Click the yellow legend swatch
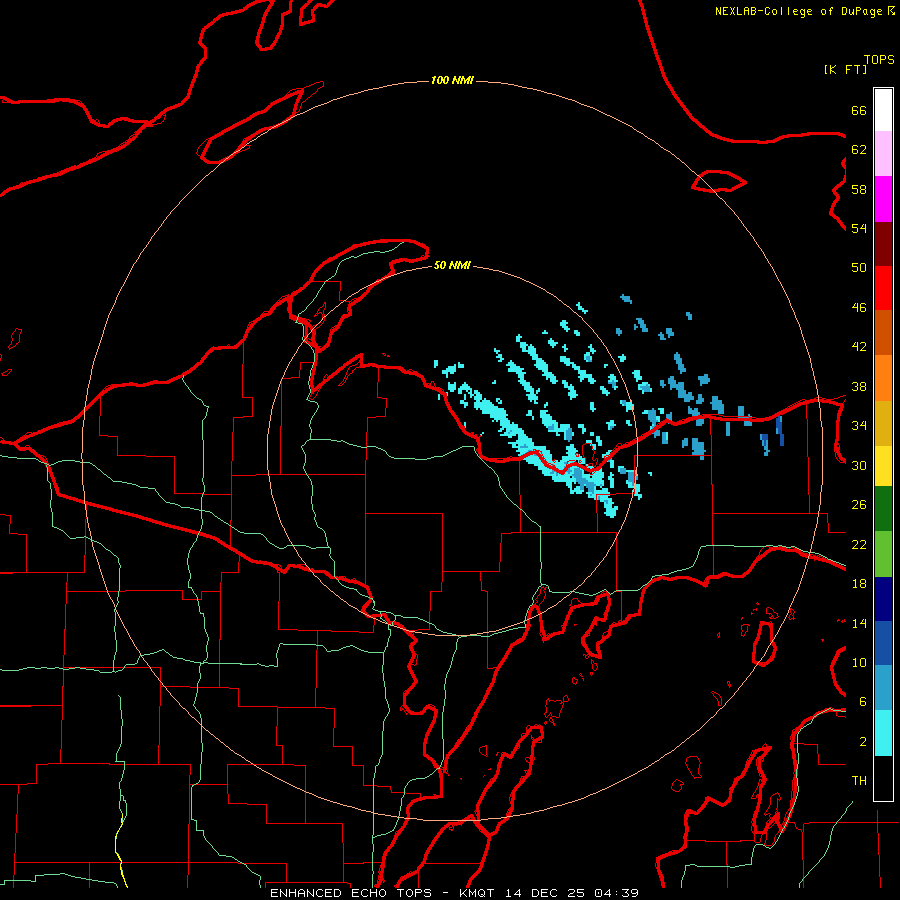900x900 pixels. coord(883,466)
